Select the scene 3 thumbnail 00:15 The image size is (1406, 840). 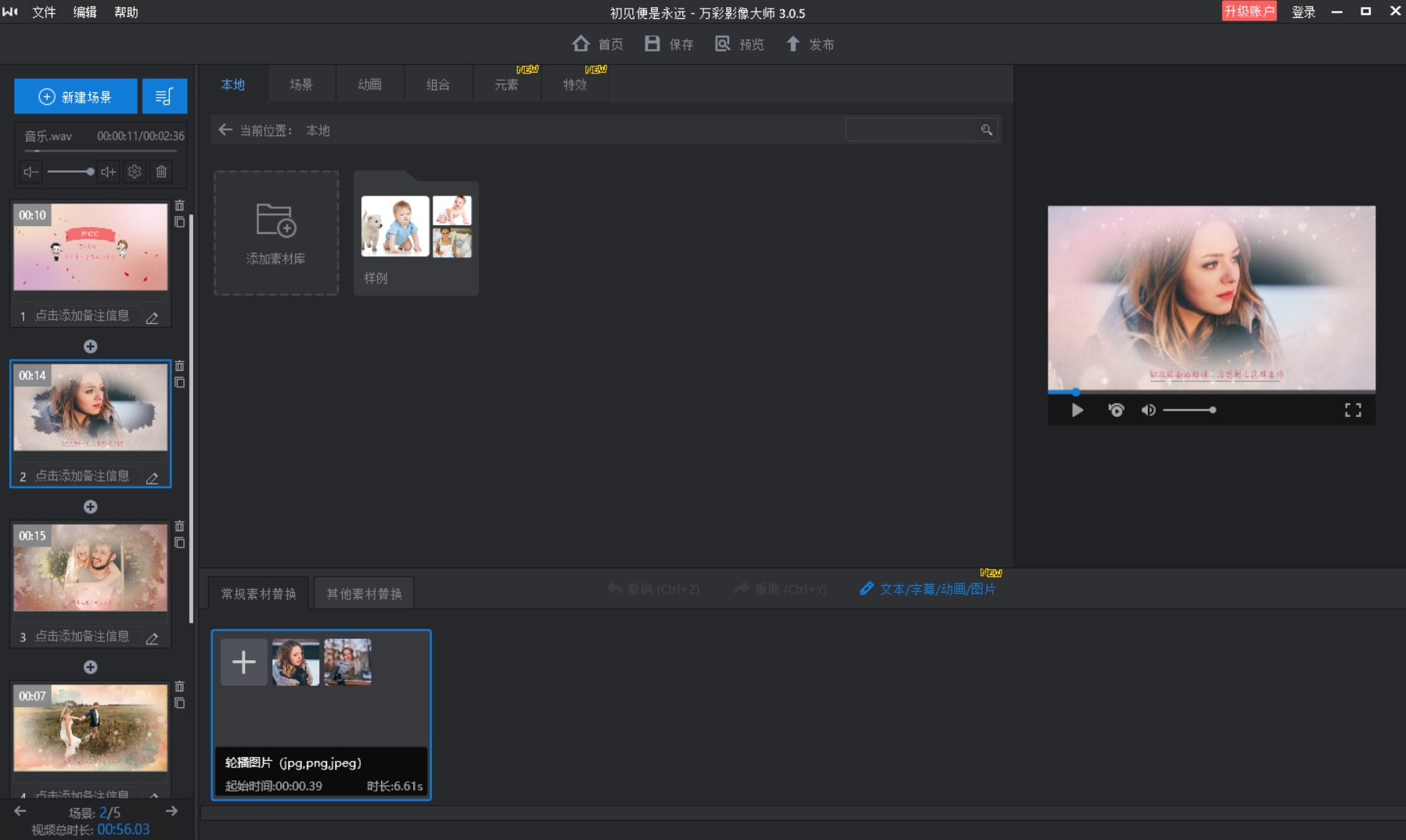click(91, 568)
